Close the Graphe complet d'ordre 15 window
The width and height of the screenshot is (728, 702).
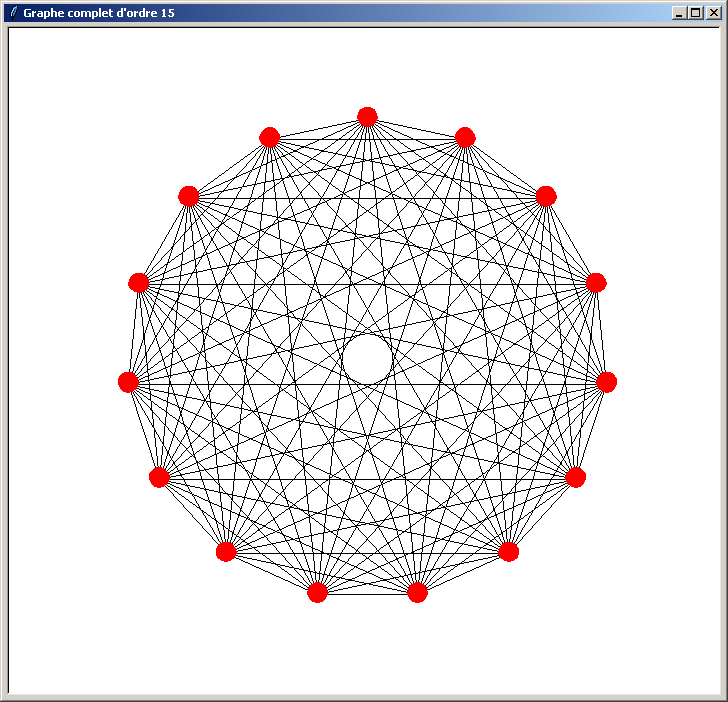pos(713,13)
